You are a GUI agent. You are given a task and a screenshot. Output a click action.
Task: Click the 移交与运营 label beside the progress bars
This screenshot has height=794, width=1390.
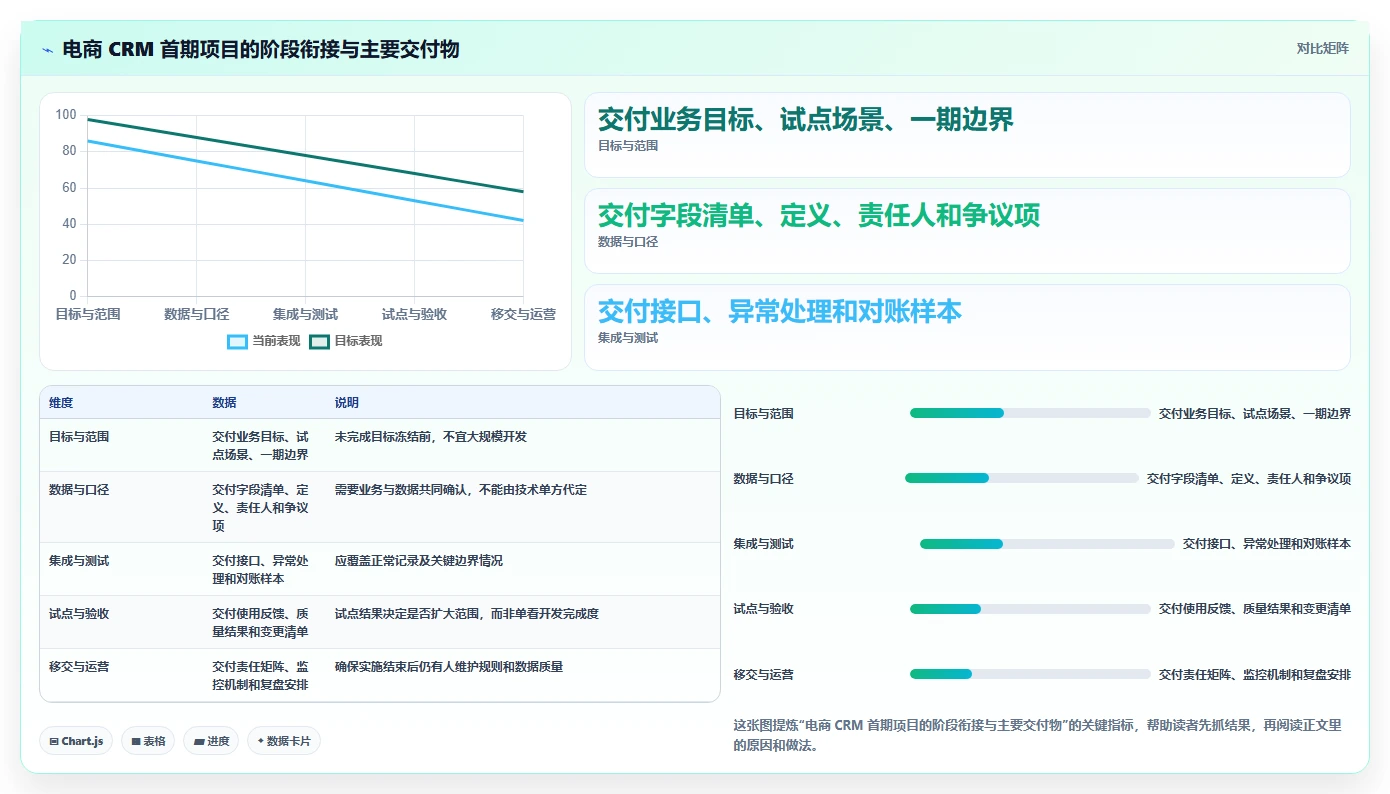point(764,675)
